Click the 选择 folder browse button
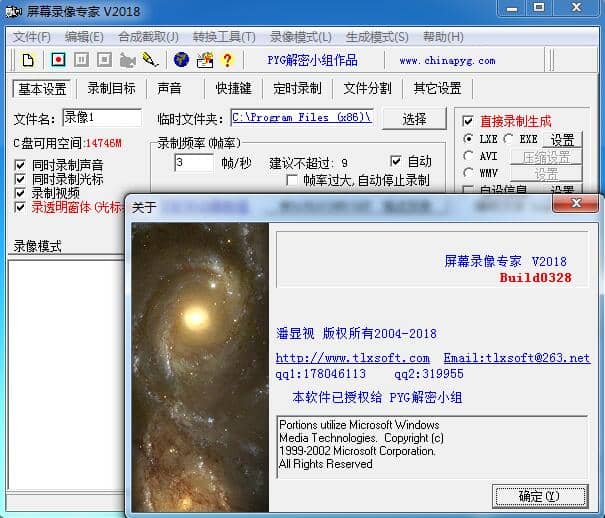This screenshot has width=605, height=518. (x=414, y=118)
